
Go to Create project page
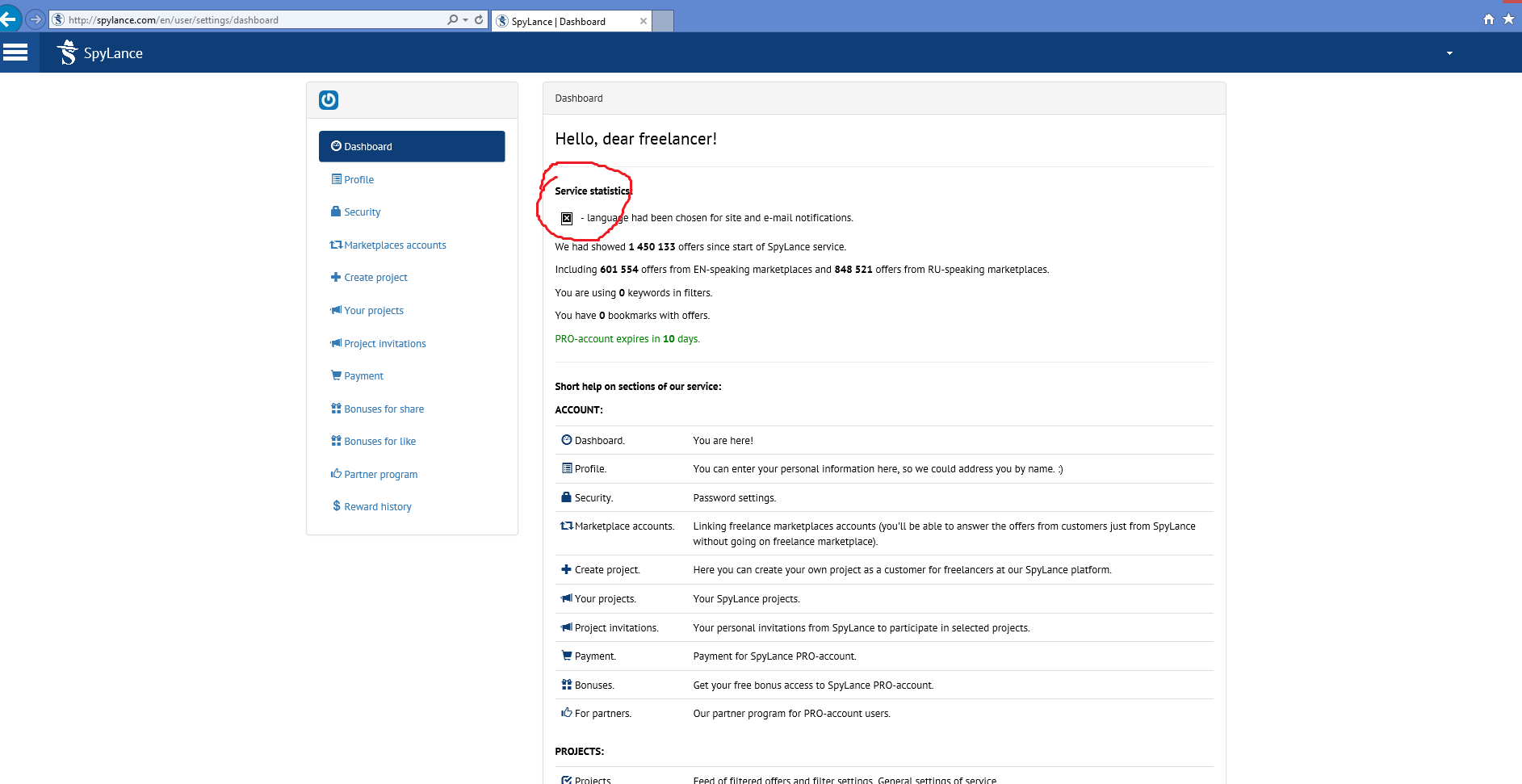pyautogui.click(x=375, y=278)
